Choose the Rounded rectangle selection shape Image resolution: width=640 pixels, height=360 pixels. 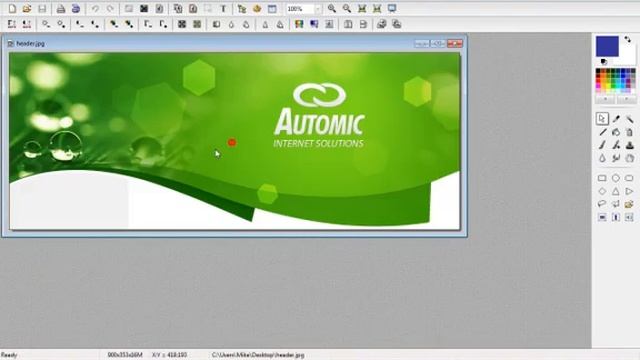pos(629,178)
